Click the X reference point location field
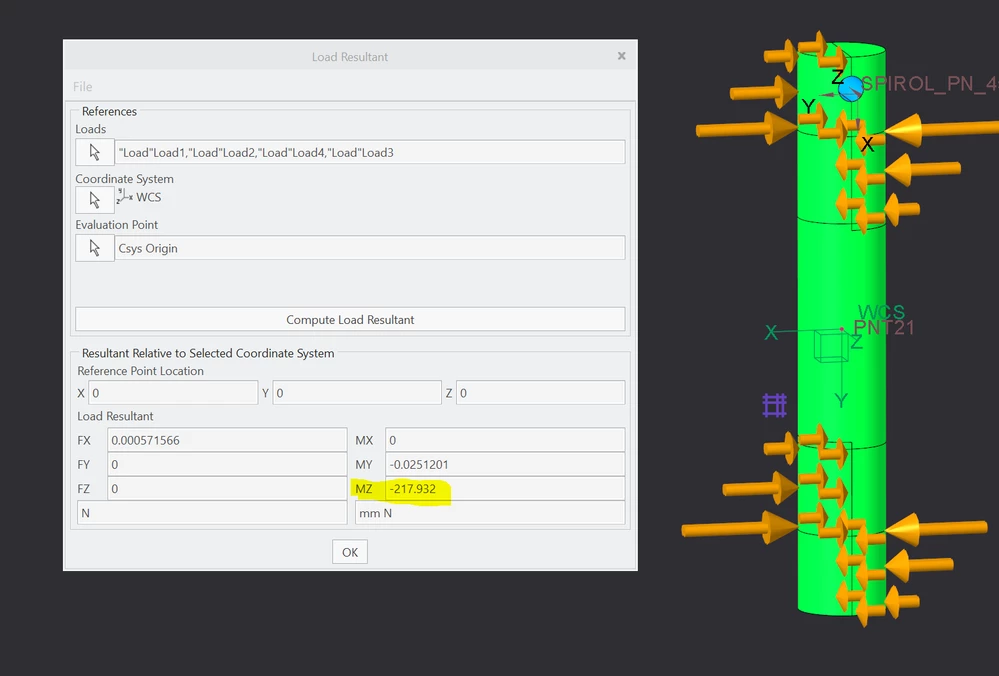Image resolution: width=999 pixels, height=676 pixels. coord(170,392)
